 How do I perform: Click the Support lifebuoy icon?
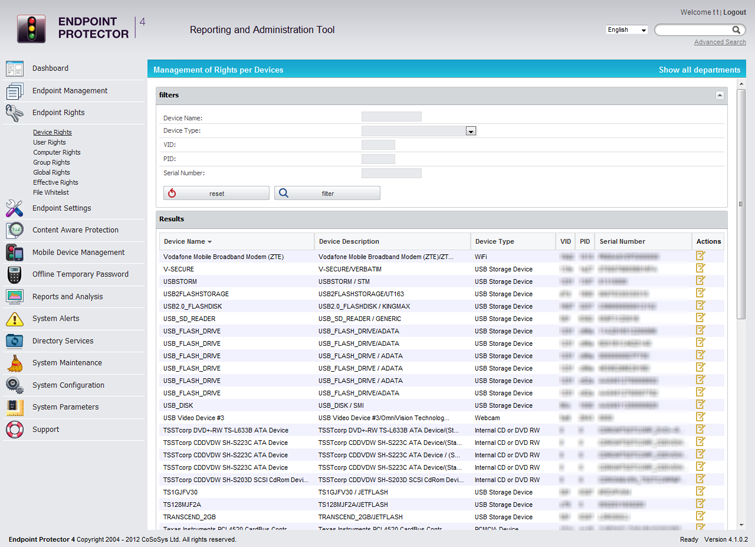pyautogui.click(x=14, y=430)
